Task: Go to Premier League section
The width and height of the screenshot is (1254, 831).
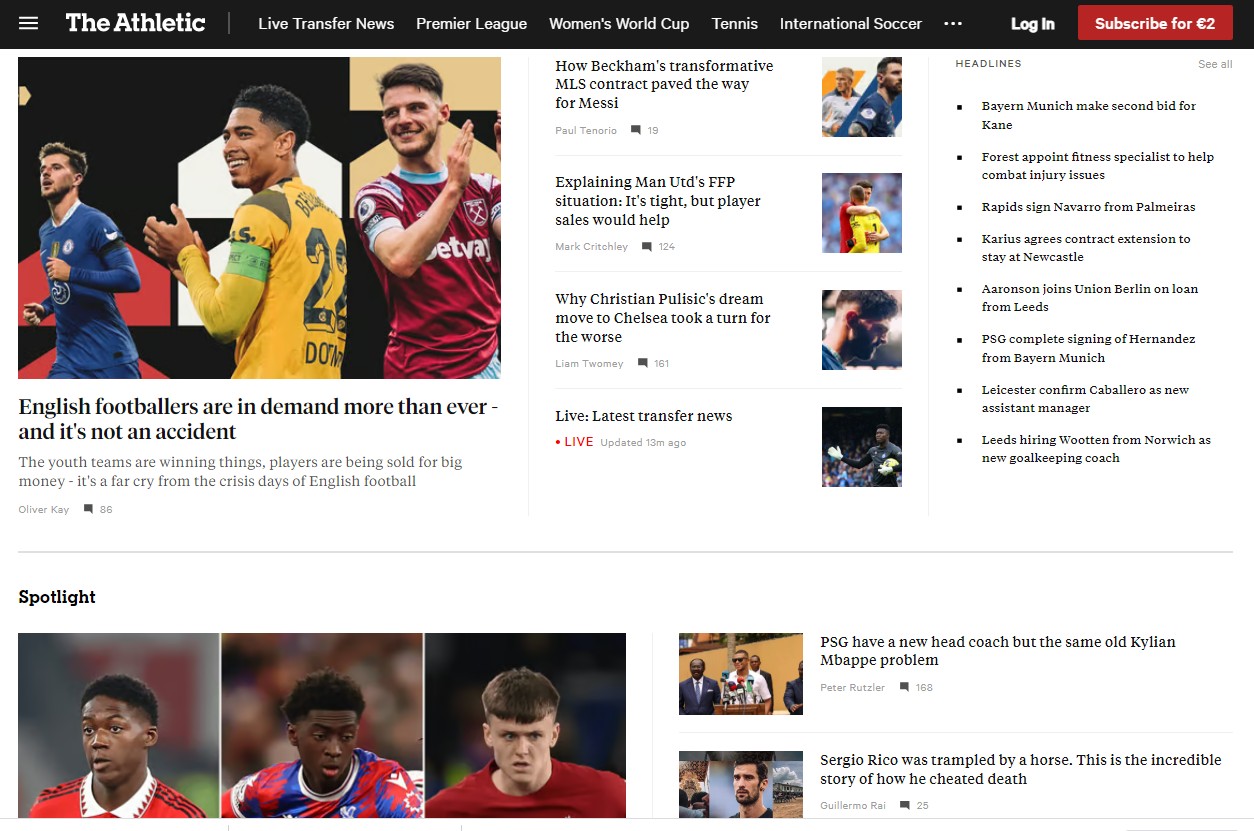Action: [x=472, y=23]
